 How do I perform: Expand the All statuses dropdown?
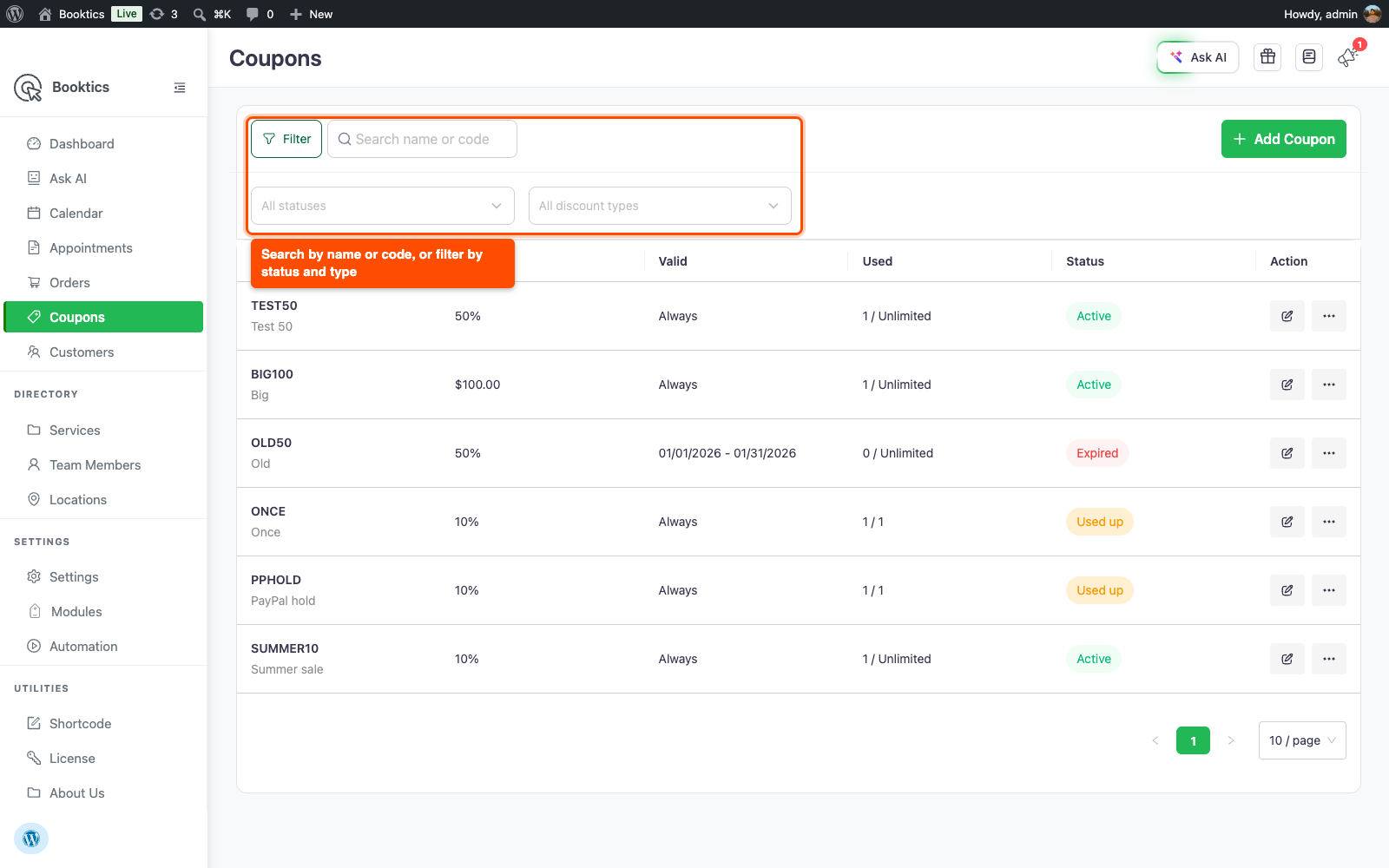click(x=383, y=206)
